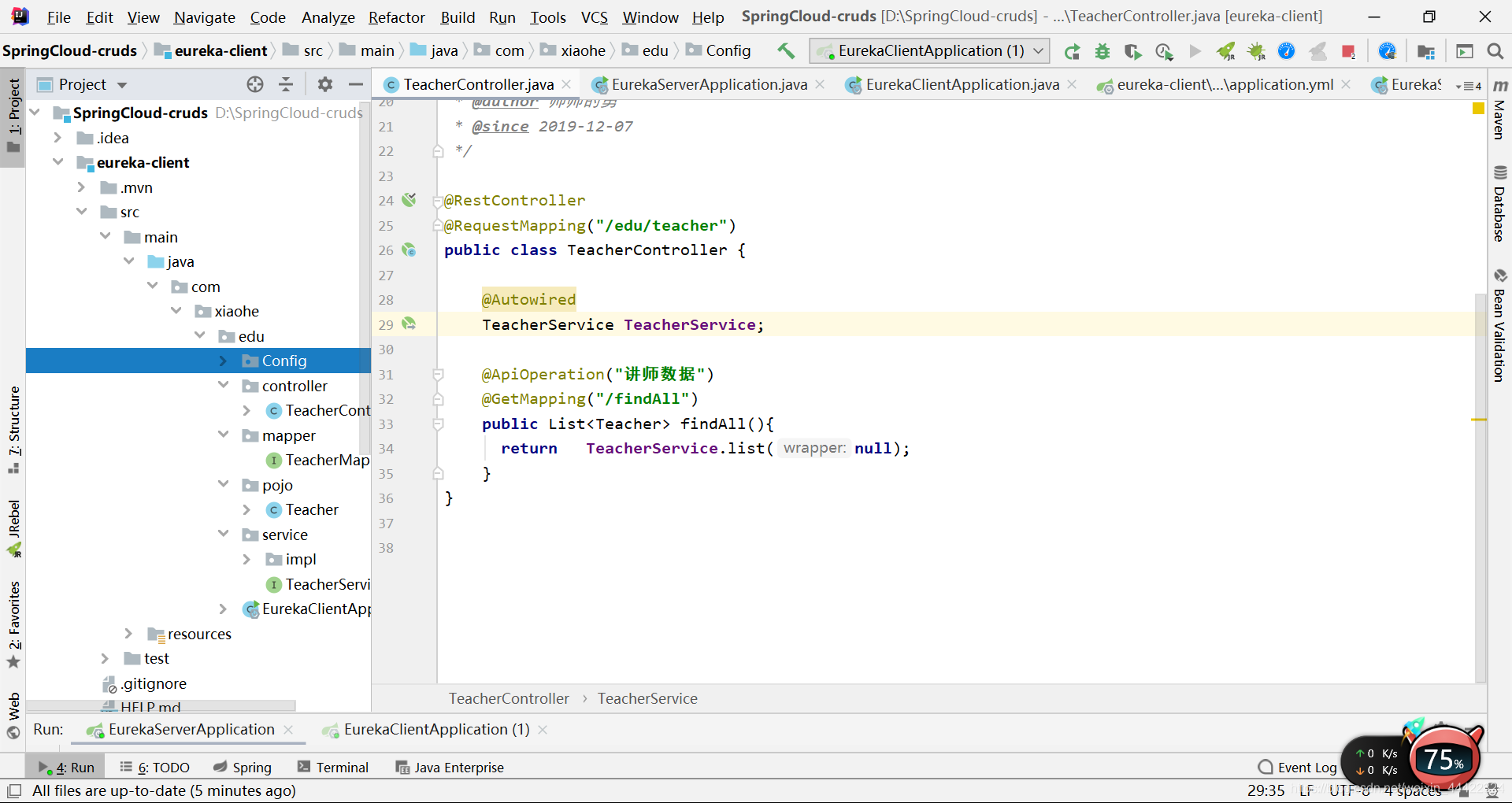Close the TeacherController.java tab
This screenshot has width=1512, height=803.
pyautogui.click(x=566, y=84)
